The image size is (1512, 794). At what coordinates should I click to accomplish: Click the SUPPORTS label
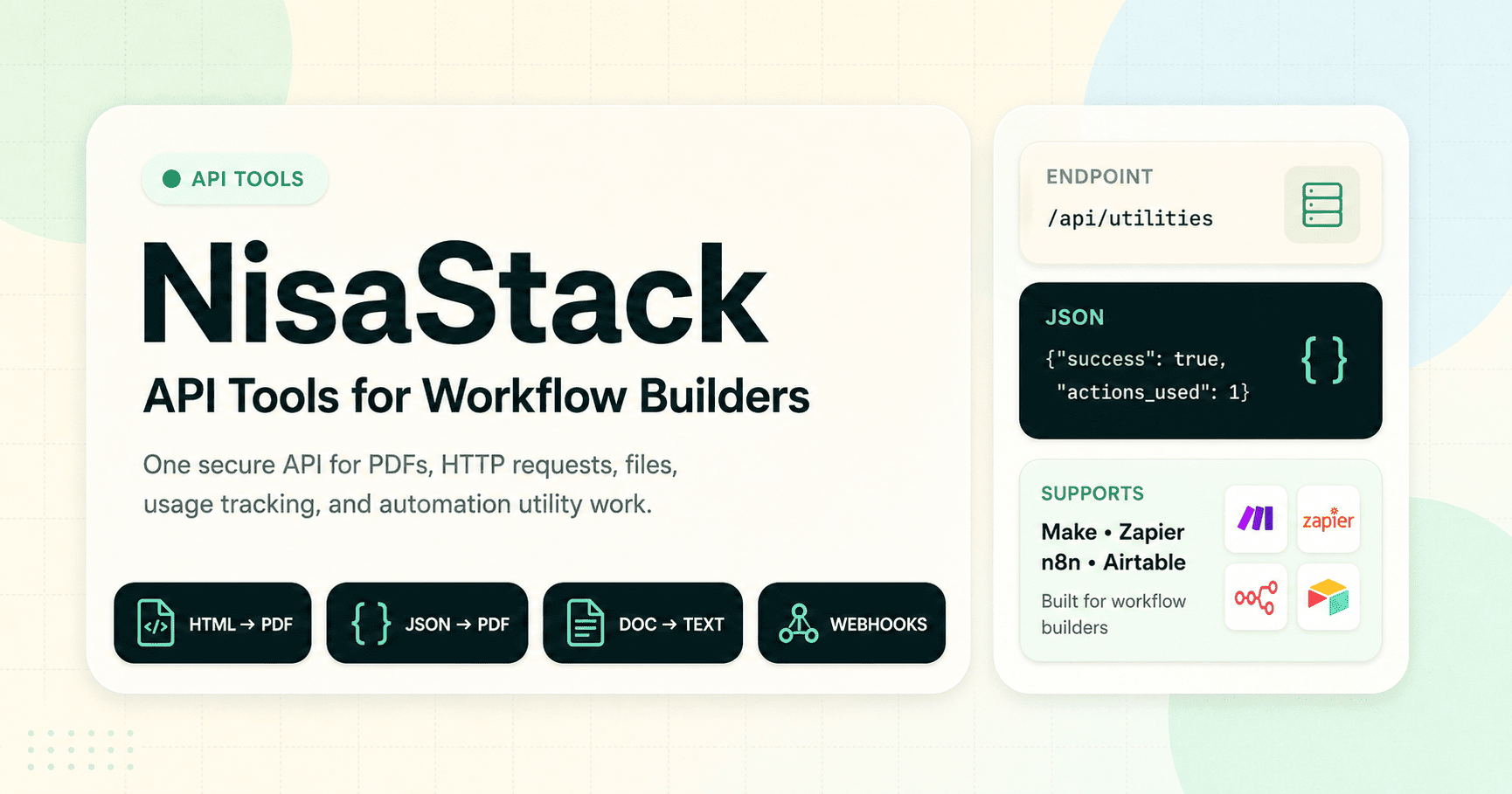(x=1092, y=494)
